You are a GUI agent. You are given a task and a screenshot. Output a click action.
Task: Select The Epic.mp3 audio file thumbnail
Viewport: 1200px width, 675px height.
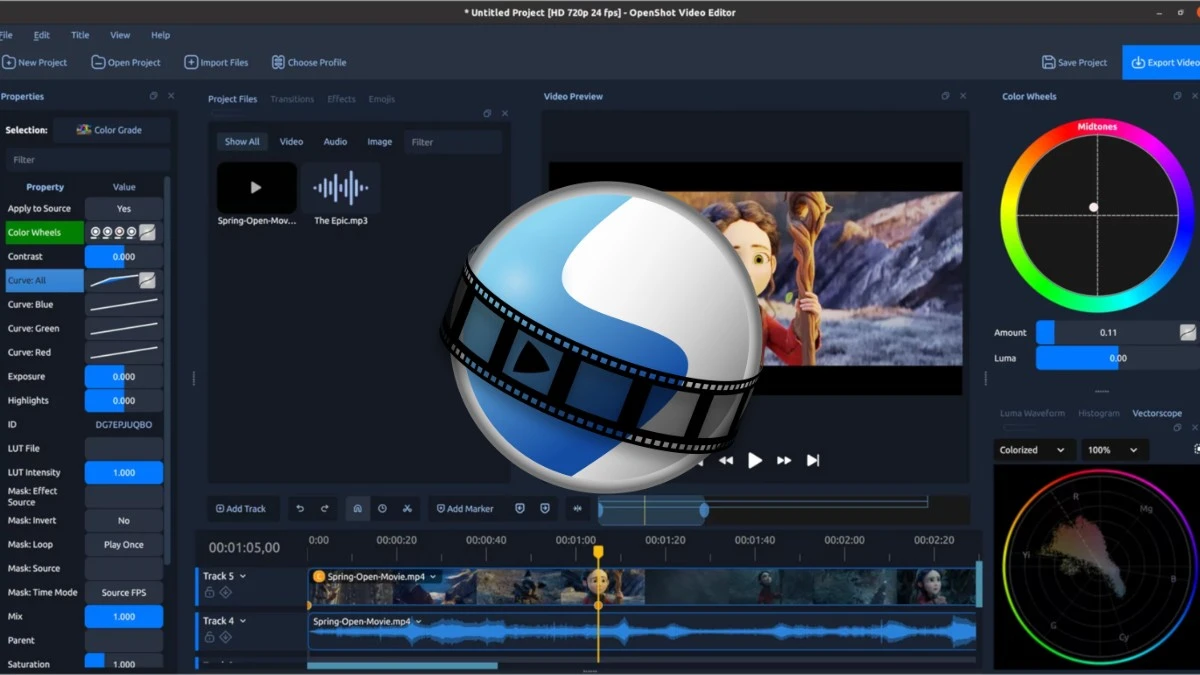[340, 187]
